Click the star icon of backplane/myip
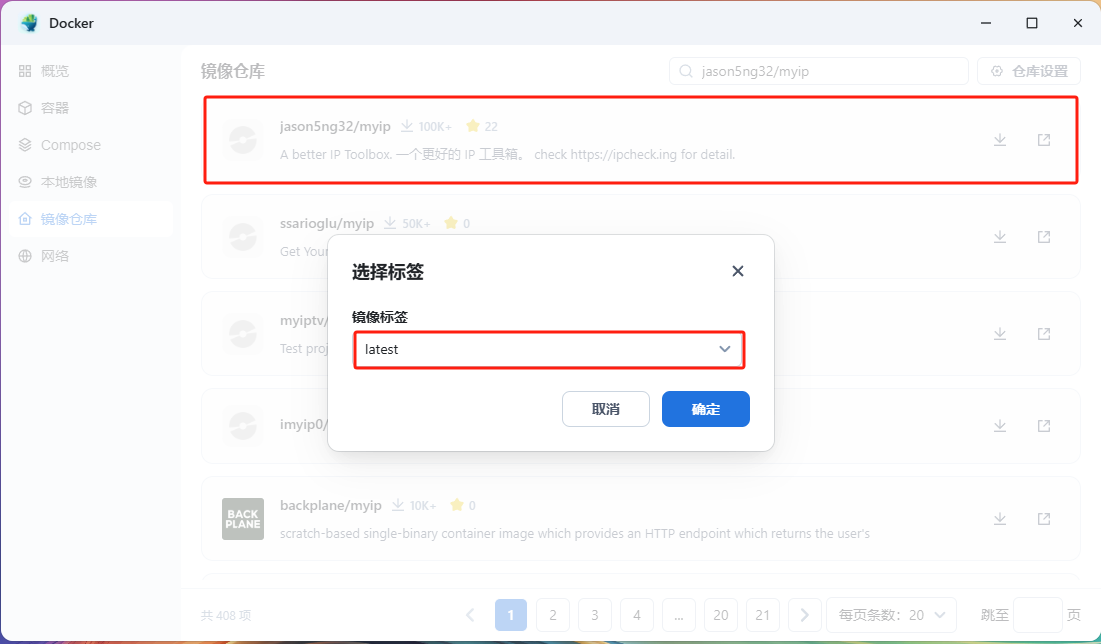The image size is (1101, 644). pyautogui.click(x=457, y=506)
